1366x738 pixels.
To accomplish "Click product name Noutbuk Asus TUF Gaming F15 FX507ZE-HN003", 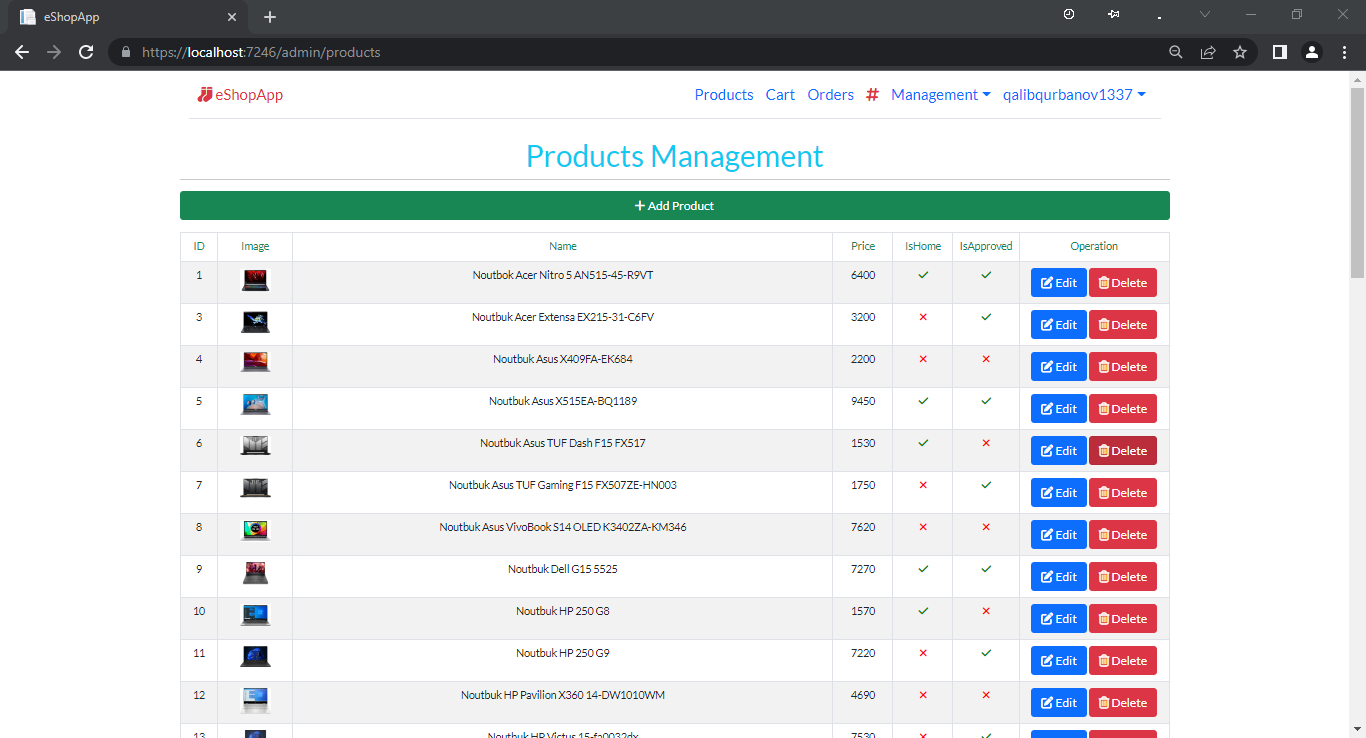I will point(563,485).
